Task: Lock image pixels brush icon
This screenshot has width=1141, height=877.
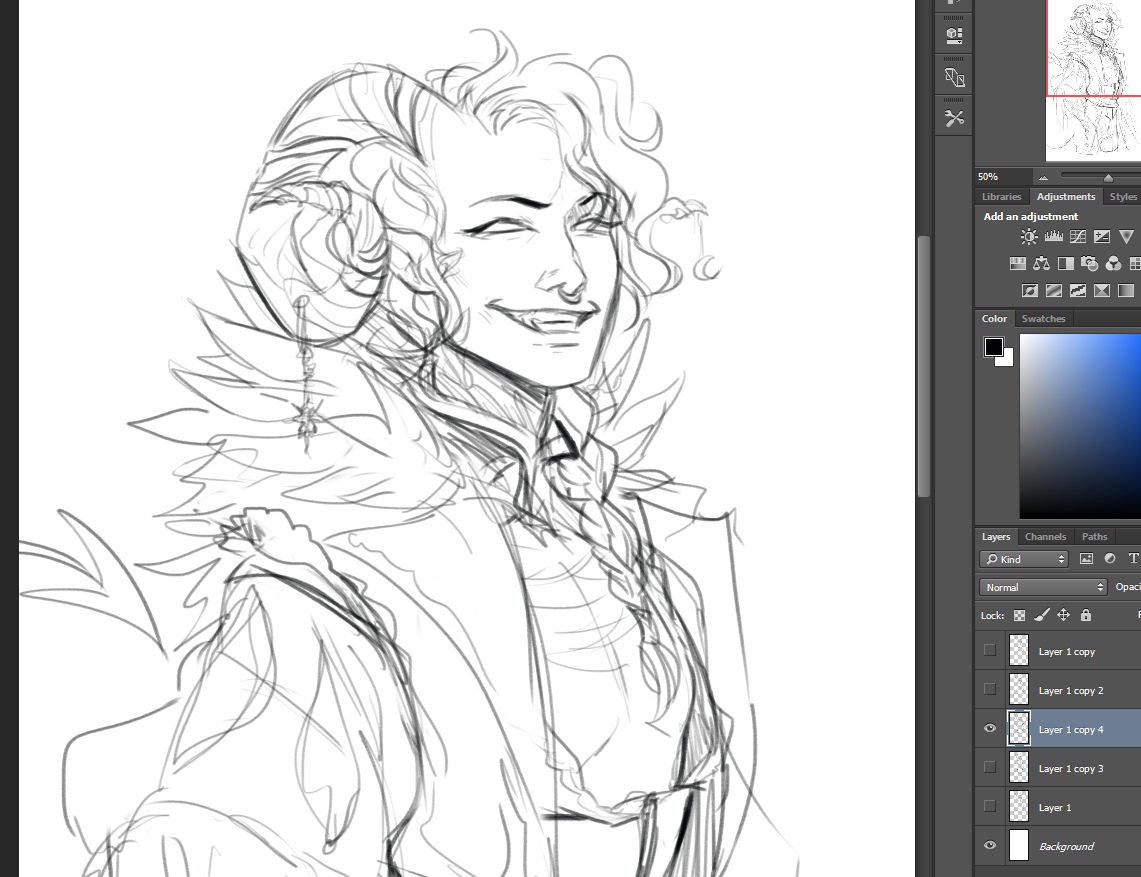Action: pyautogui.click(x=1042, y=616)
